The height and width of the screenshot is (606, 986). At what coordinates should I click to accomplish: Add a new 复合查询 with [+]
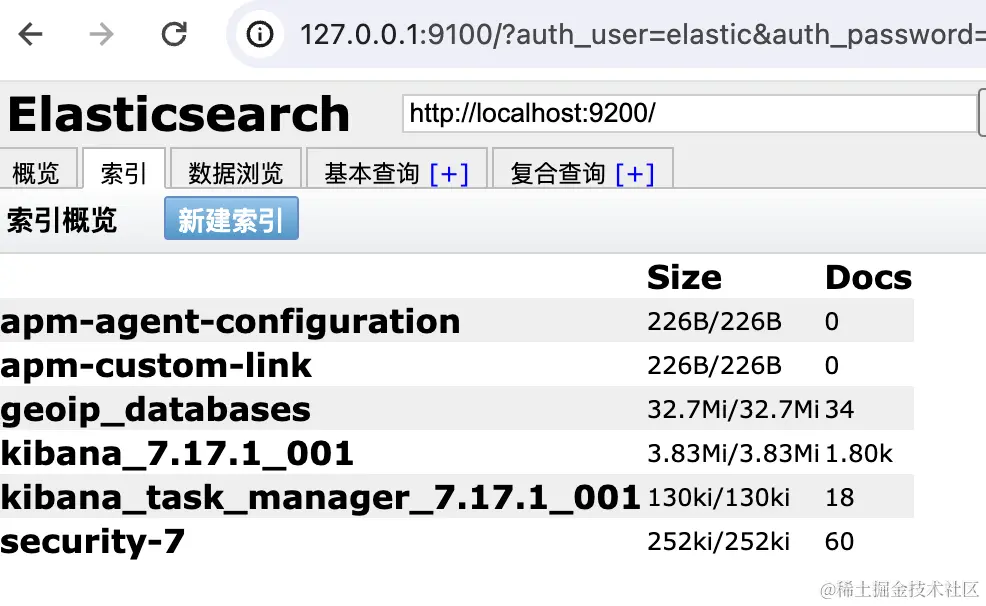coord(635,174)
